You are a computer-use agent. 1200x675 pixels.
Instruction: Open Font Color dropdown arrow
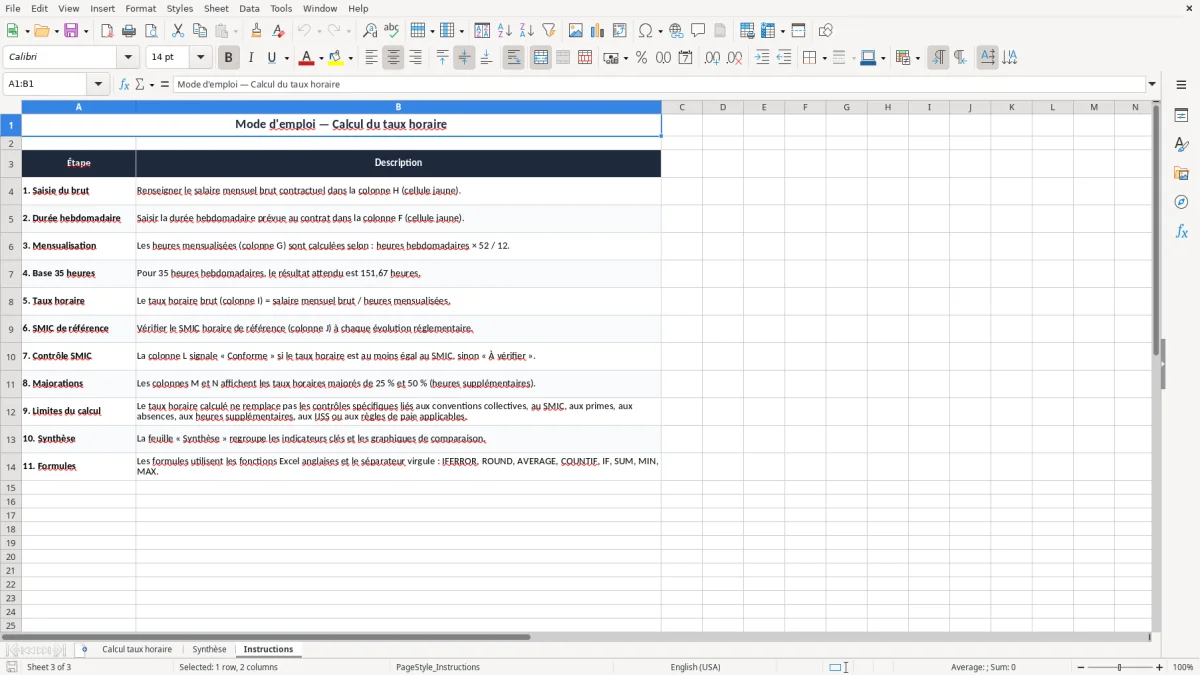pos(321,58)
